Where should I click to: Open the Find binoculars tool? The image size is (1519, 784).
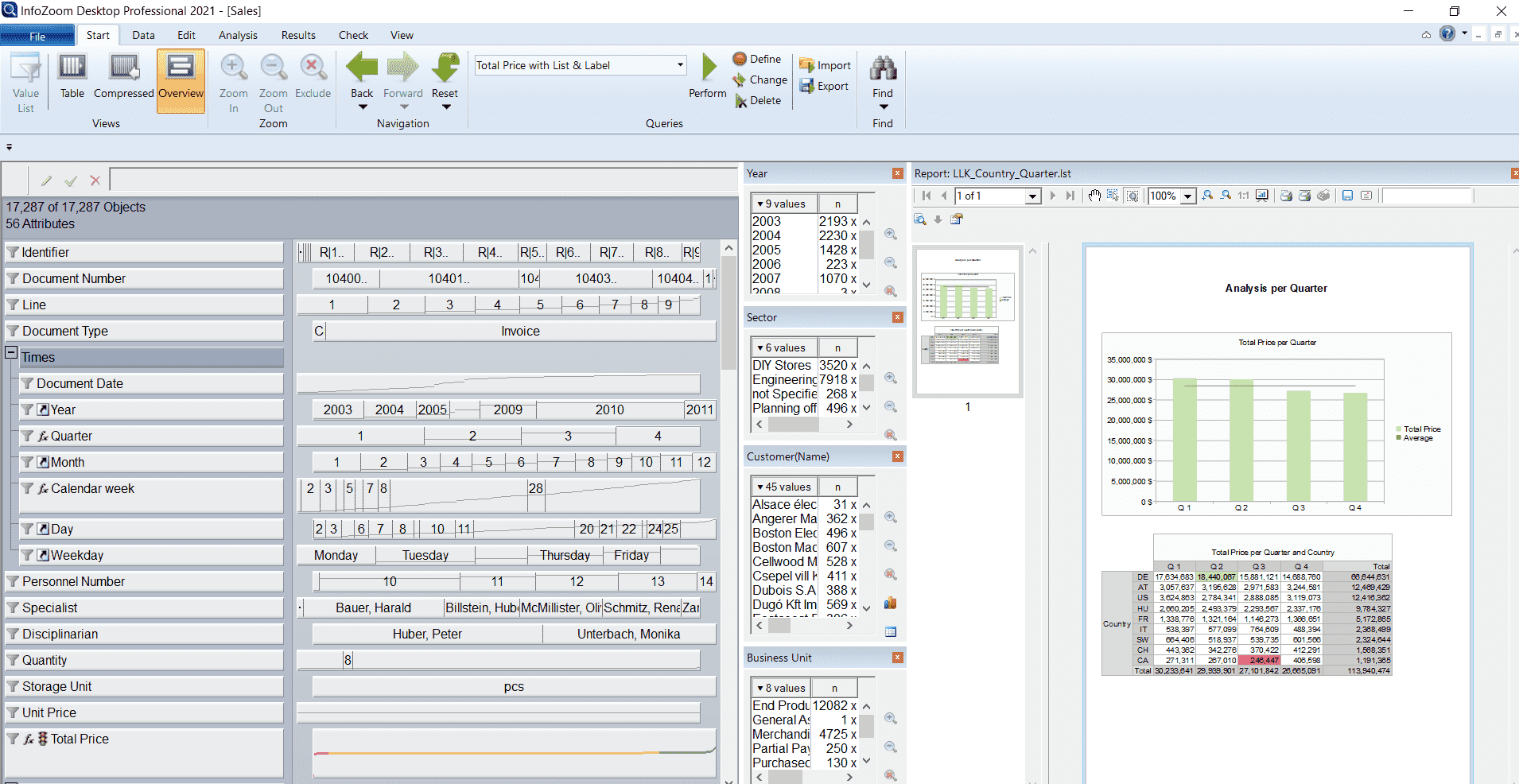coord(883,70)
